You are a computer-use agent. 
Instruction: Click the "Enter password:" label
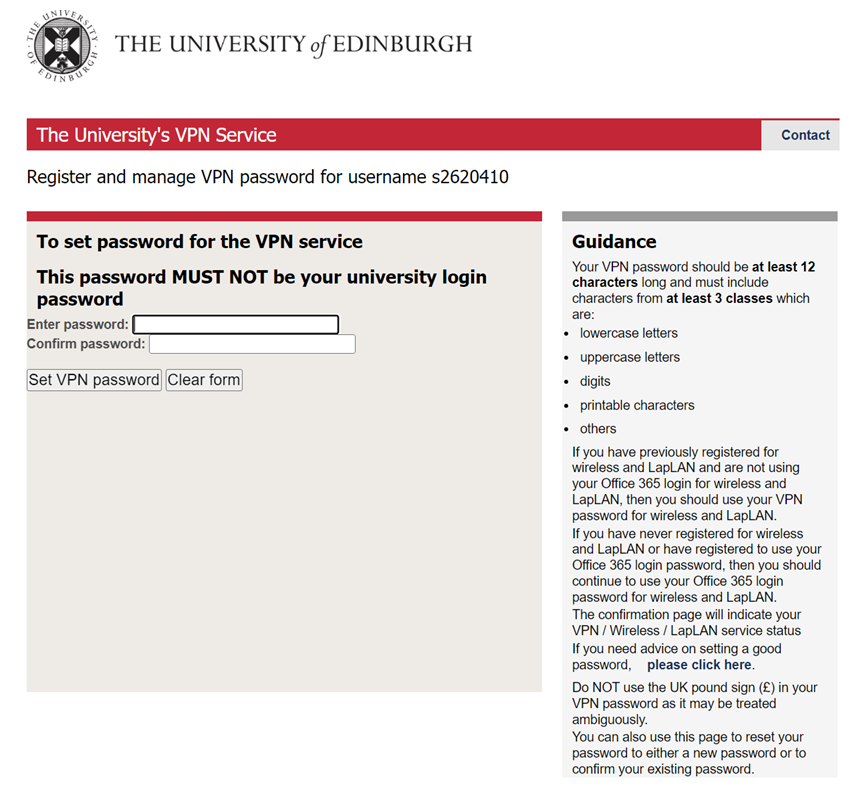(78, 324)
